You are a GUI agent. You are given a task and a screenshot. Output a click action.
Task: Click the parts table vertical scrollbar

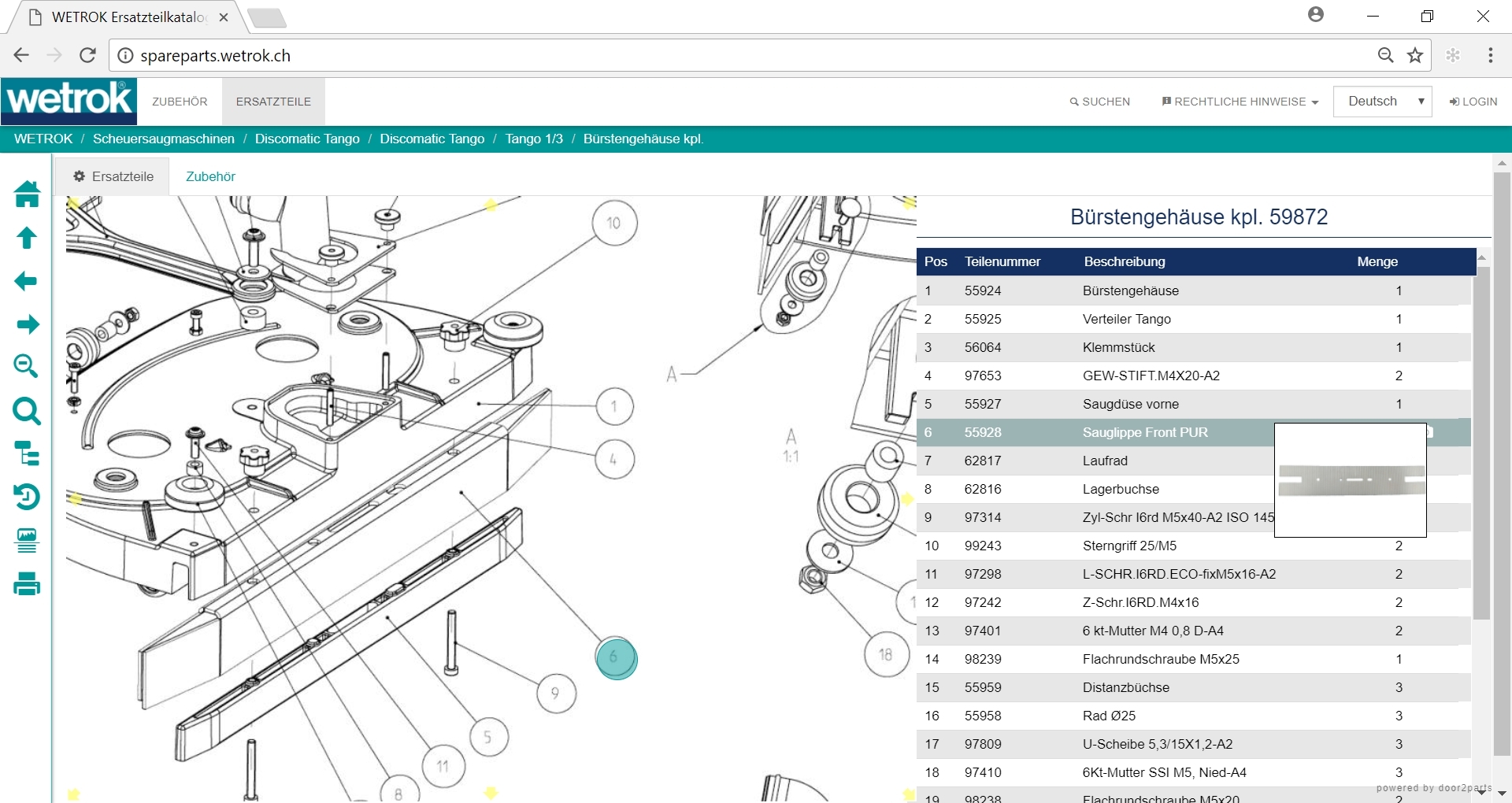(1482, 445)
